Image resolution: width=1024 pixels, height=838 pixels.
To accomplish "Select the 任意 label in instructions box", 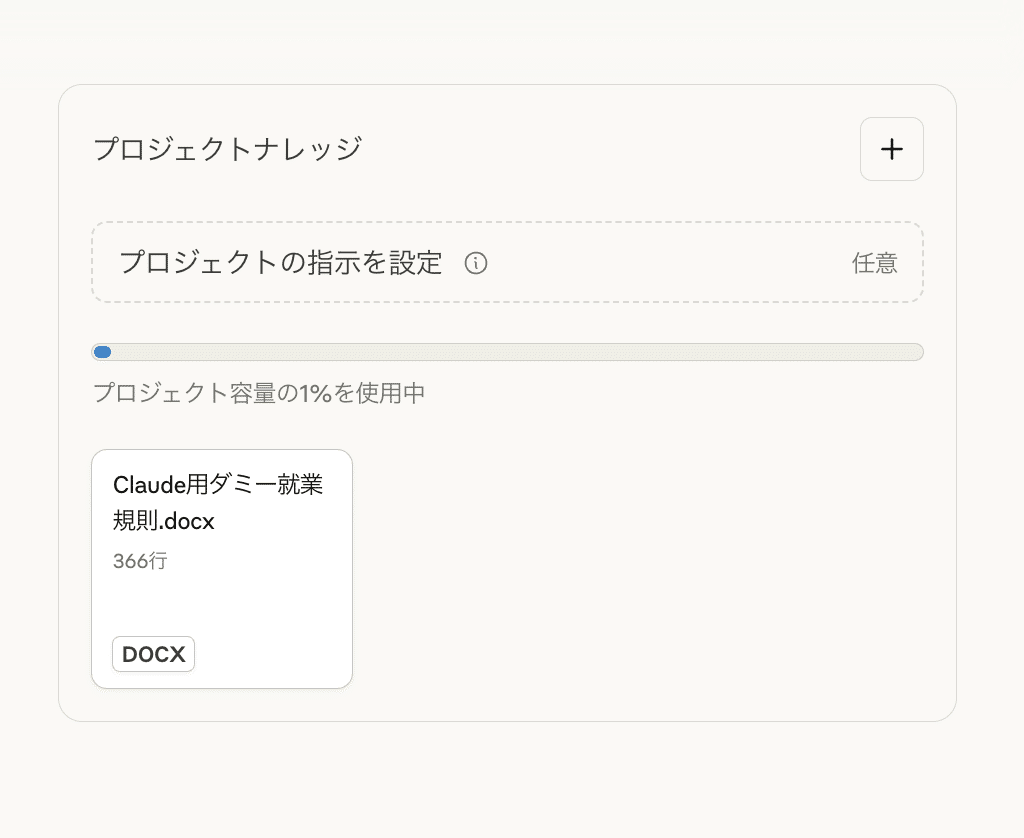I will 874,263.
